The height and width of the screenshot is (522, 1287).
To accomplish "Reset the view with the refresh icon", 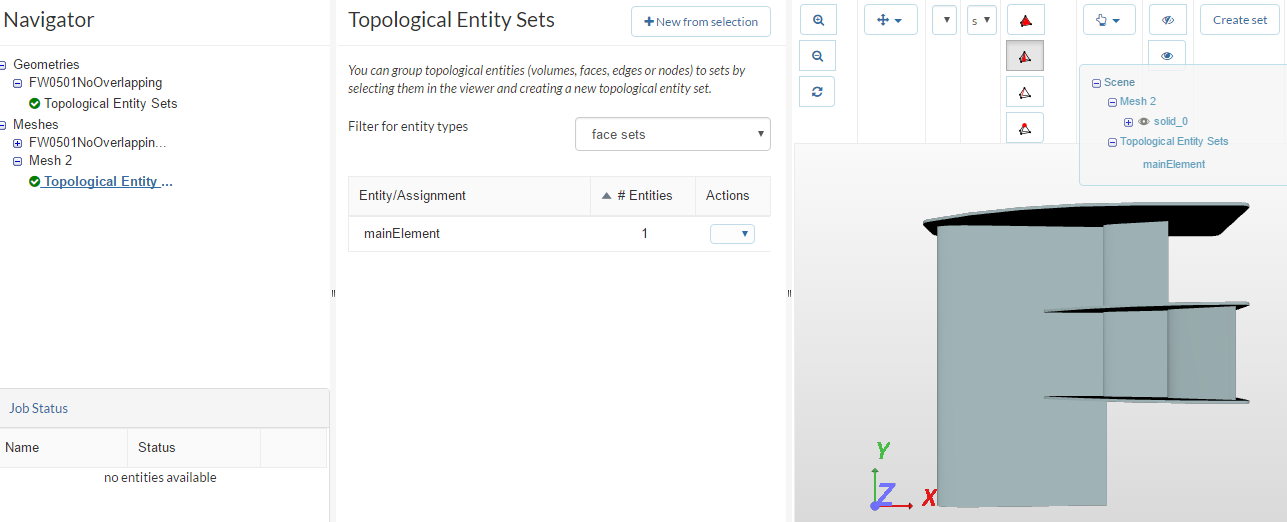I will pos(817,92).
